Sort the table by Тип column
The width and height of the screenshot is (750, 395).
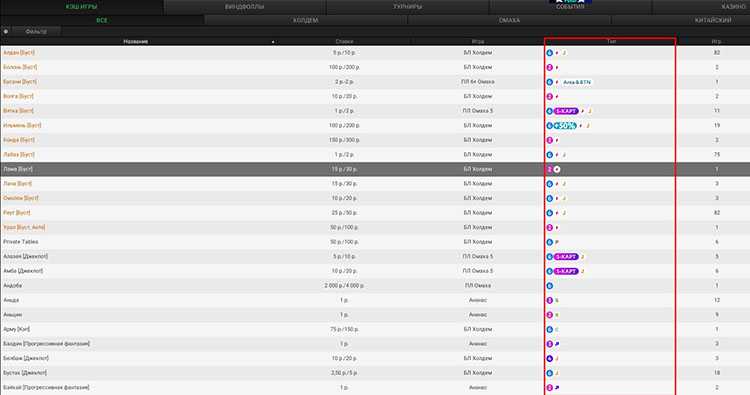(611, 42)
